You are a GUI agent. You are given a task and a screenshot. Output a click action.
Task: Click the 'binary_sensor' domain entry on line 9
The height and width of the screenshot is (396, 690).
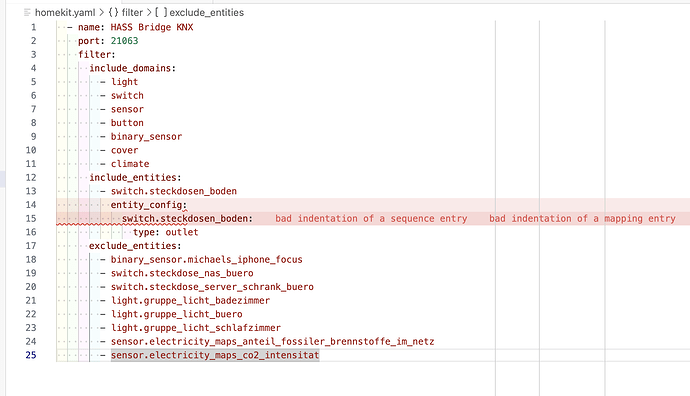[146, 136]
